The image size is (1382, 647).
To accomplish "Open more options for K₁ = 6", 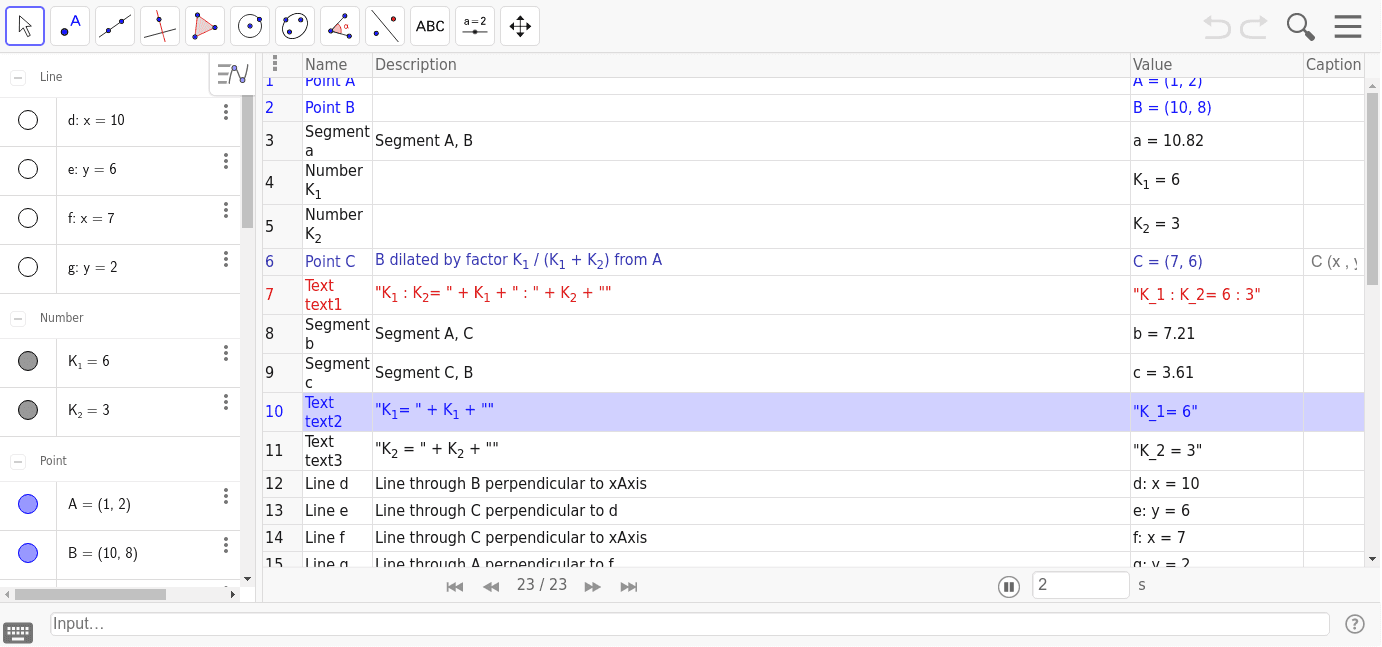I will [226, 353].
